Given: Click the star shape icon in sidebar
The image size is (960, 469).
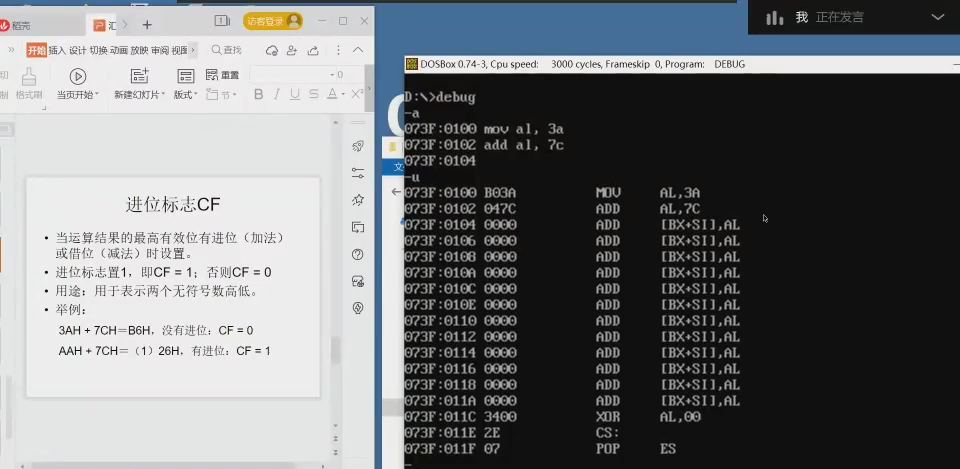Looking at the screenshot, I should pyautogui.click(x=358, y=200).
